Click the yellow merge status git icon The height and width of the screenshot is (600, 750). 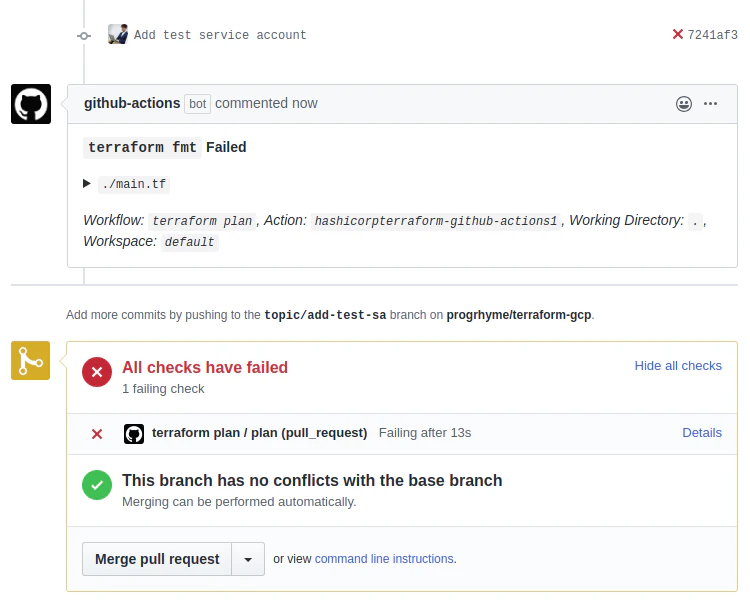[x=31, y=360]
